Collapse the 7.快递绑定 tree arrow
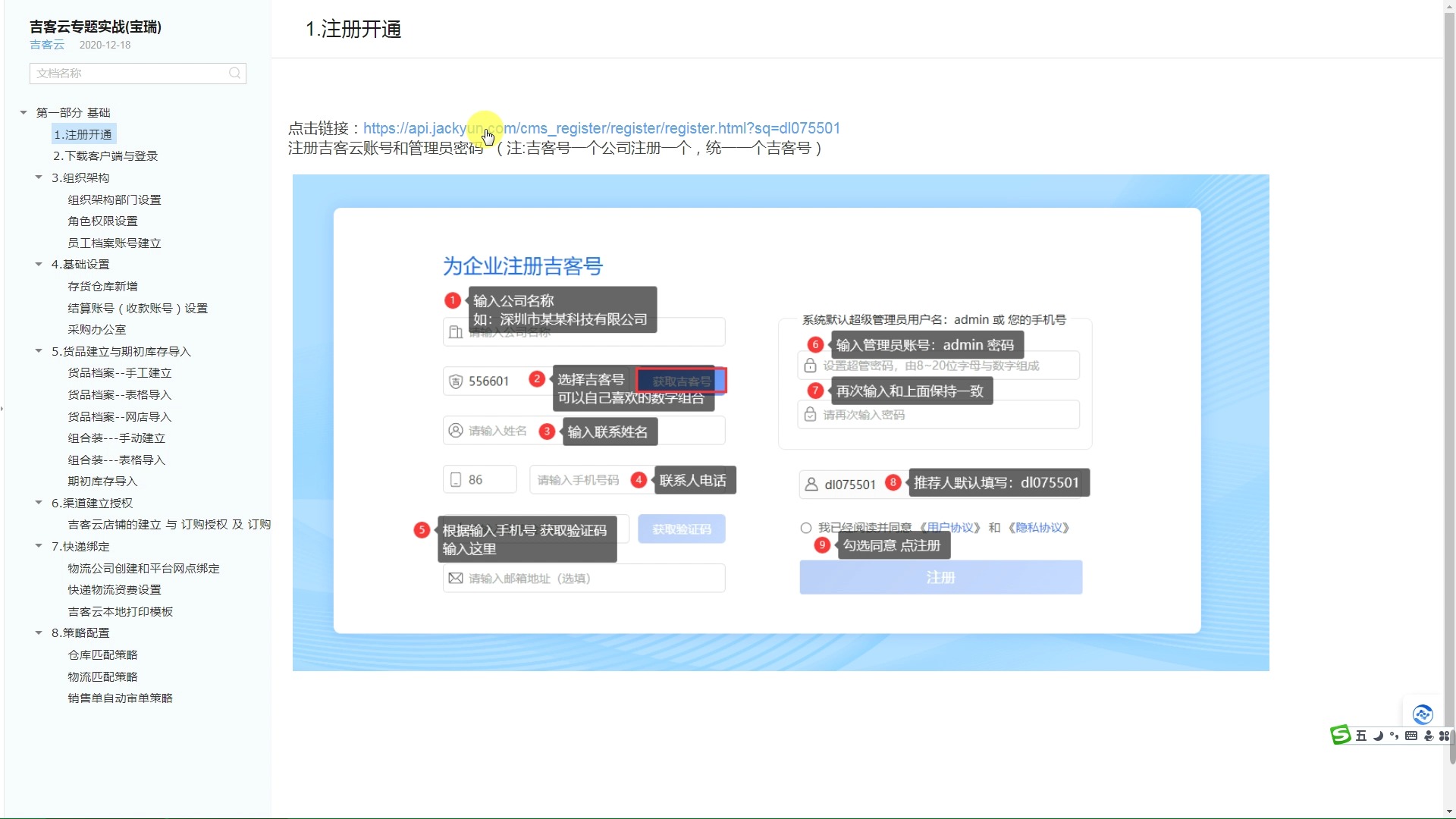 tap(39, 546)
